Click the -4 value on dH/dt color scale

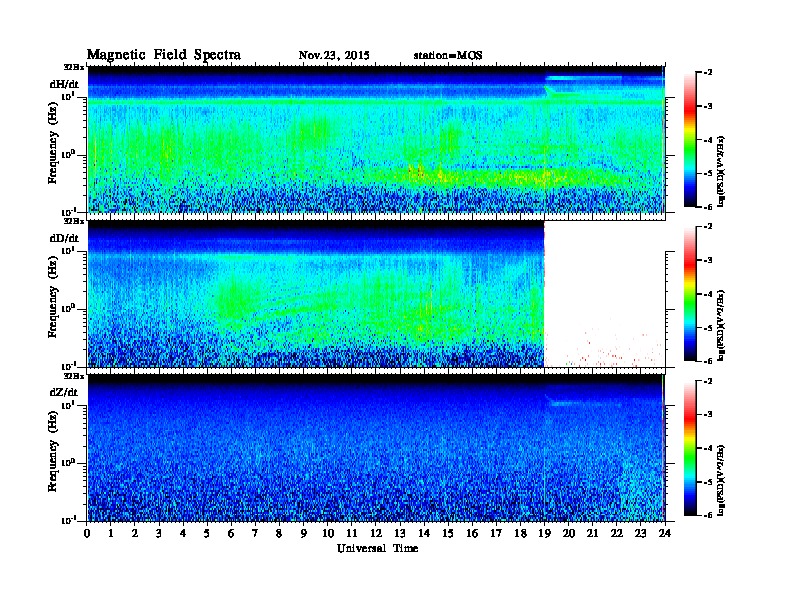pyautogui.click(x=708, y=140)
